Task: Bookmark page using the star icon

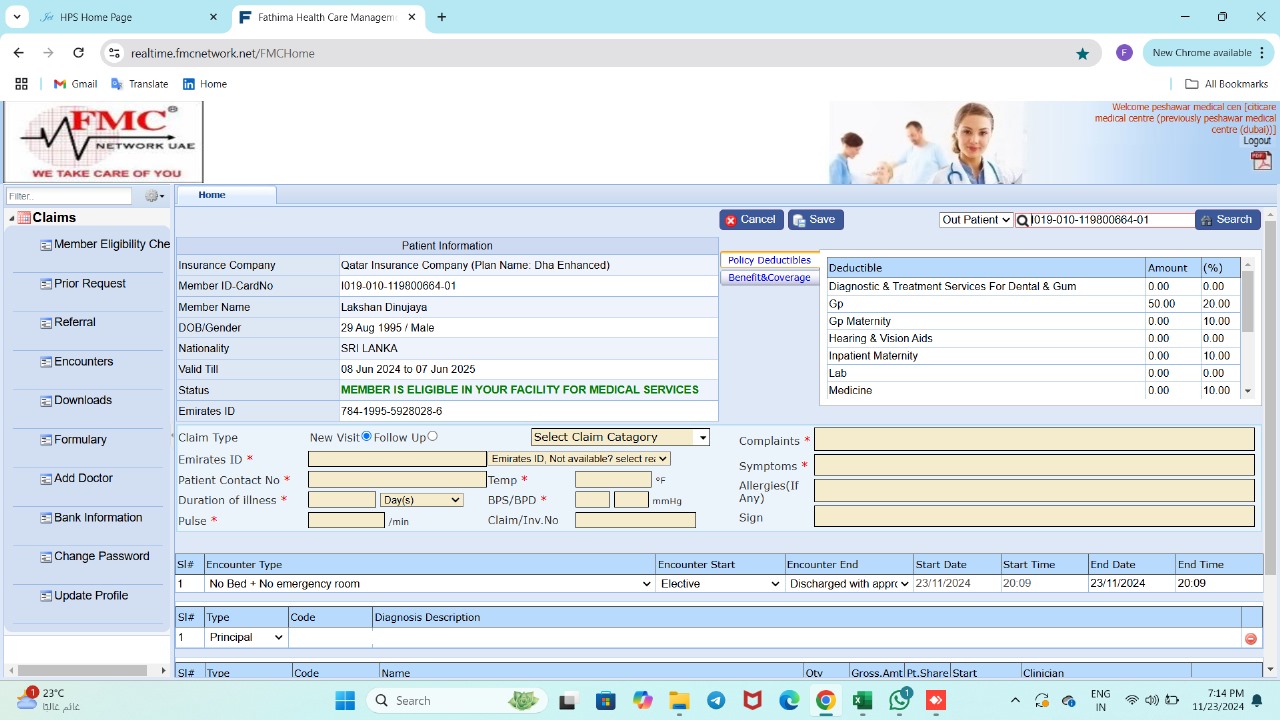Action: click(1082, 53)
